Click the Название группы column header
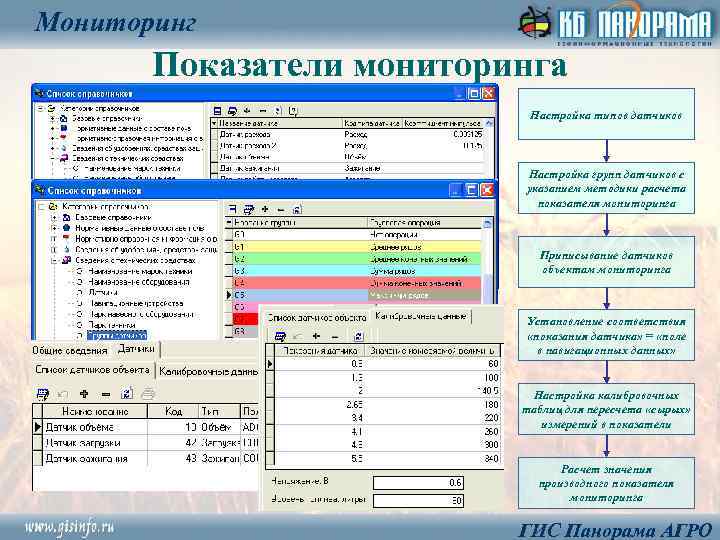Image resolution: width=720 pixels, height=540 pixels. [x=300, y=223]
